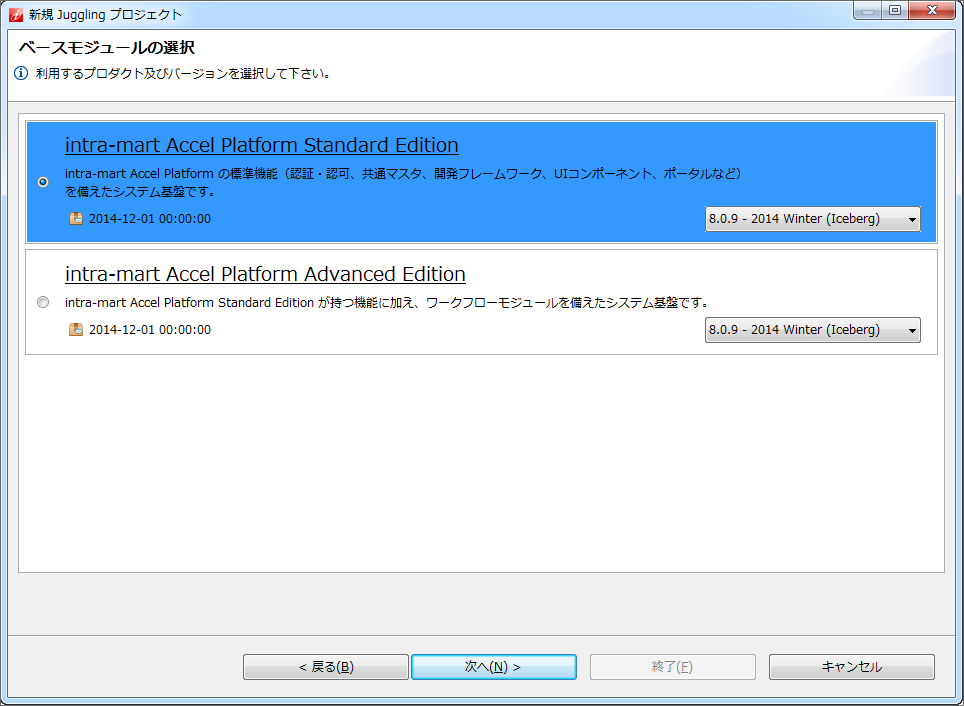Click the 利用するプロダクト instruction message
Viewport: 964px width, 706px height.
[184, 74]
